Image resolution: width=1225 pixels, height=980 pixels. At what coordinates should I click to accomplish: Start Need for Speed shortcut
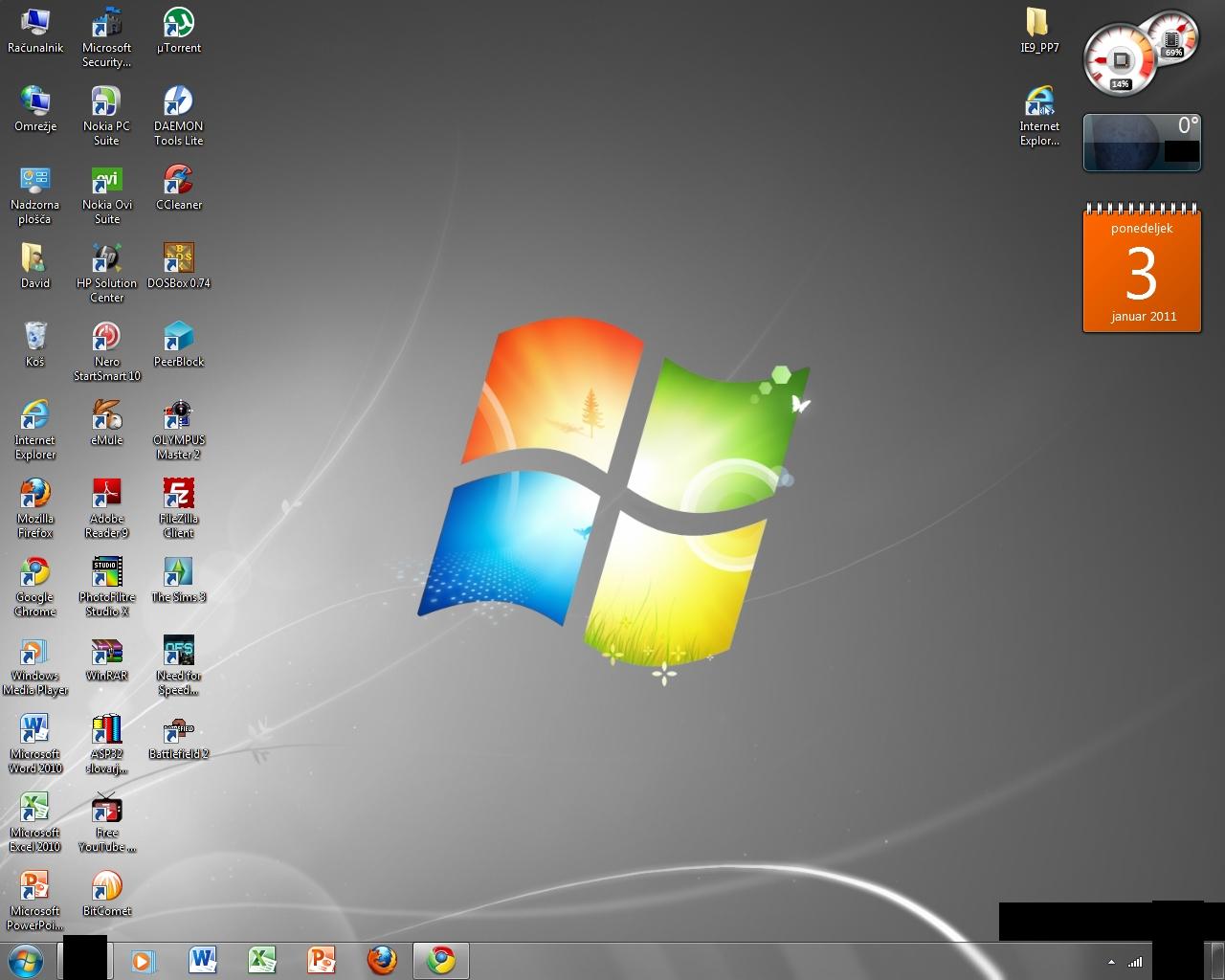point(178,666)
